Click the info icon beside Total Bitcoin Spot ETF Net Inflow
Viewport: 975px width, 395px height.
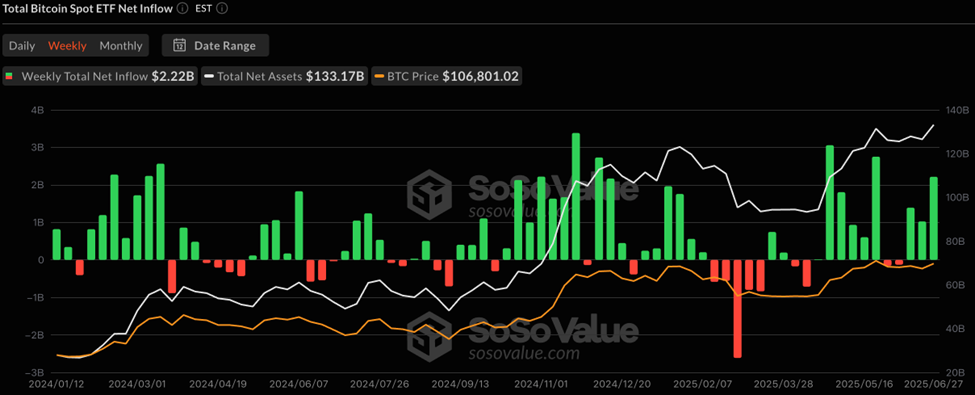182,9
